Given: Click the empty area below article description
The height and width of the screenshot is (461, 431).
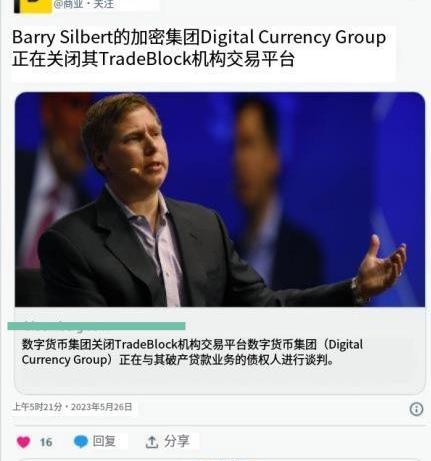Looking at the screenshot, I should pyautogui.click(x=220, y=380).
